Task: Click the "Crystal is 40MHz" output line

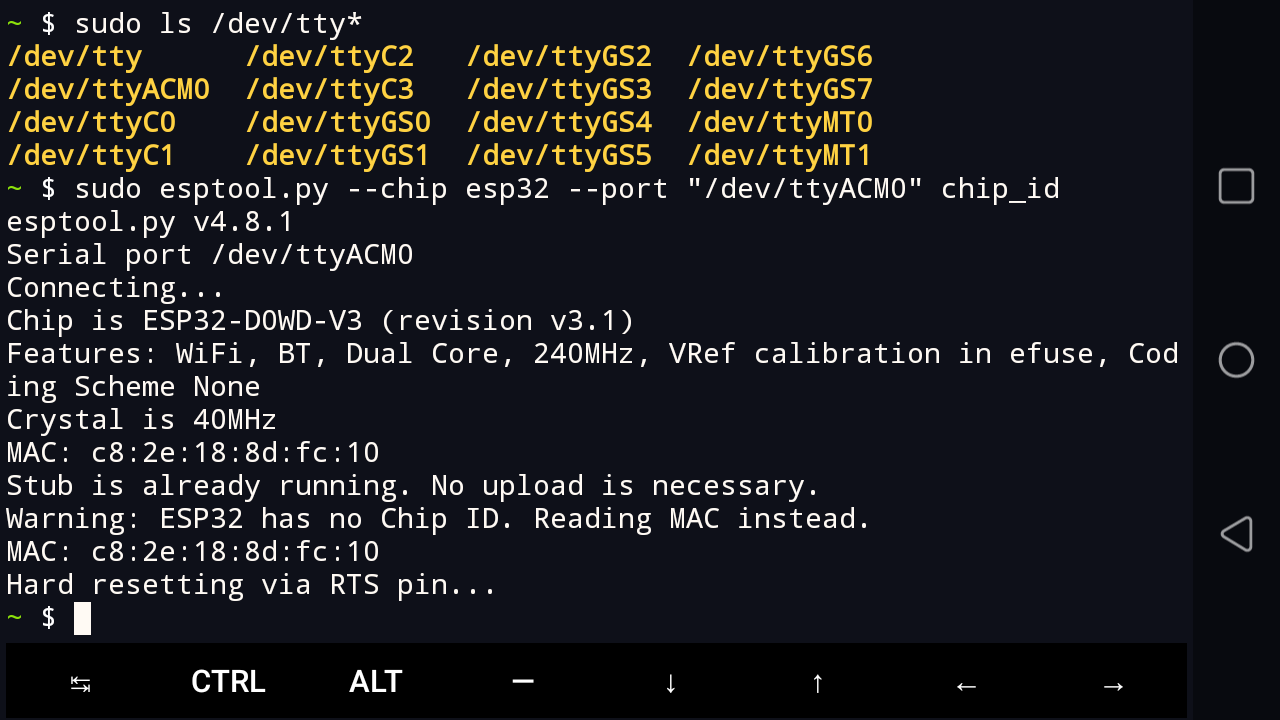Action: click(141, 420)
